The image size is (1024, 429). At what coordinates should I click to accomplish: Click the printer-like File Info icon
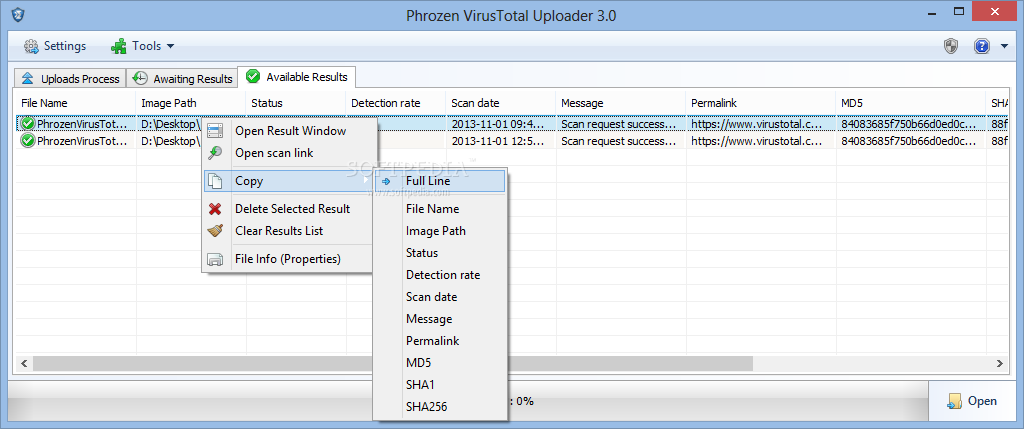pos(215,259)
